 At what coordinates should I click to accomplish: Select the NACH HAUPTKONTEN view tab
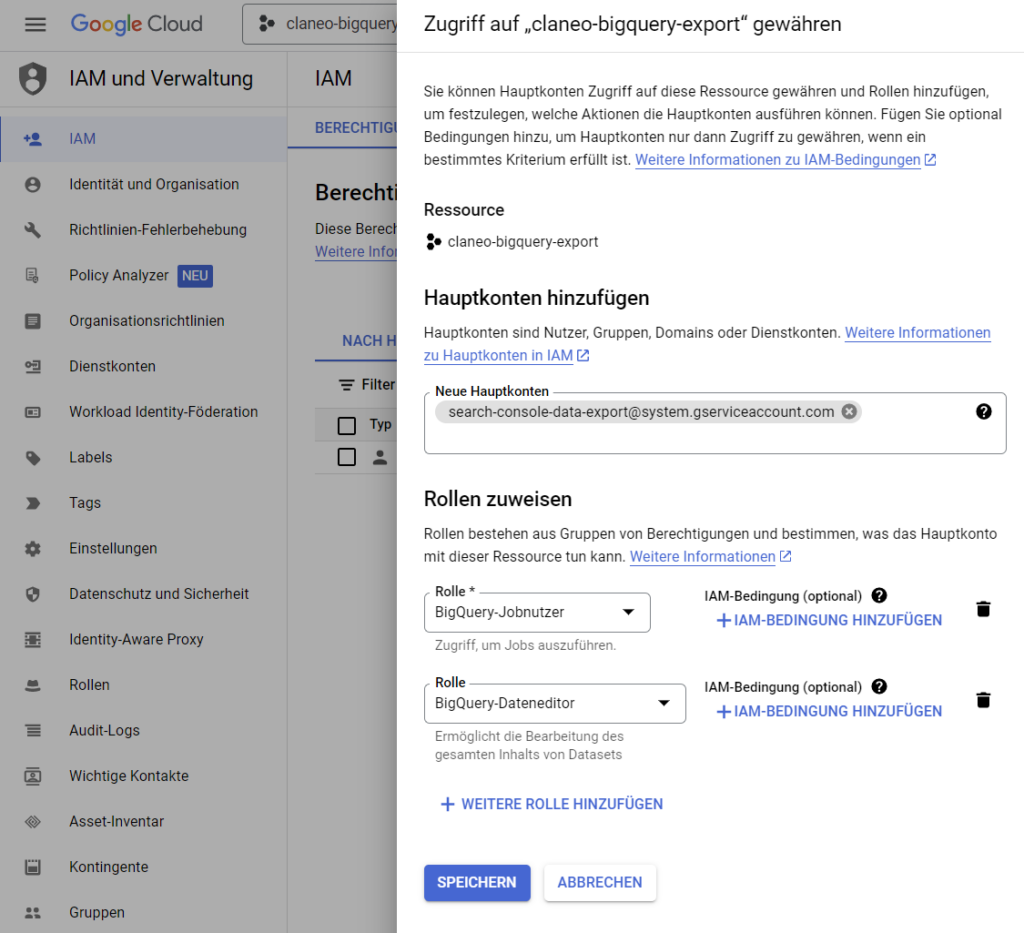369,341
